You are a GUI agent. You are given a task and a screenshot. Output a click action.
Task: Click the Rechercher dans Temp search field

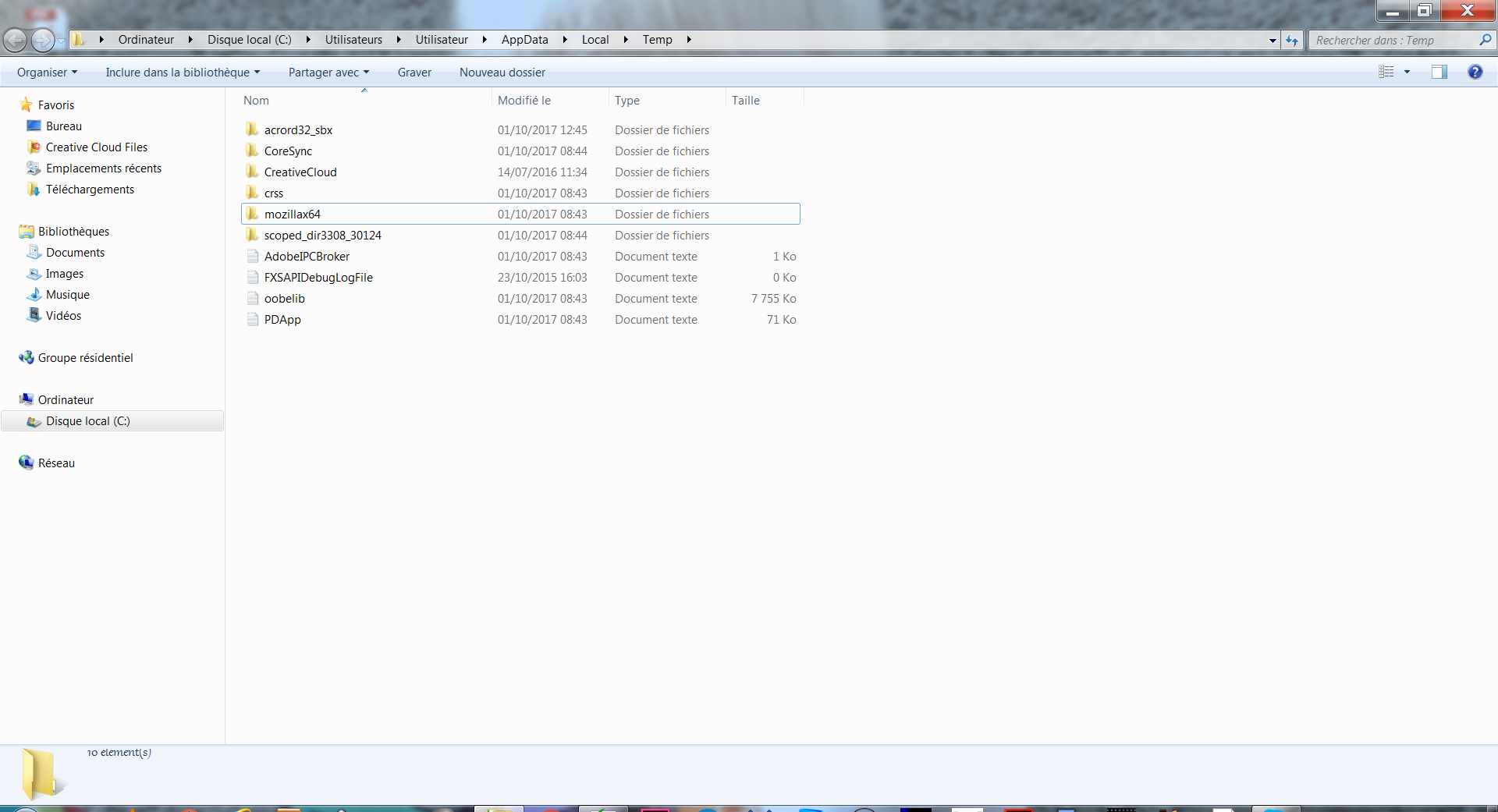[x=1393, y=41]
